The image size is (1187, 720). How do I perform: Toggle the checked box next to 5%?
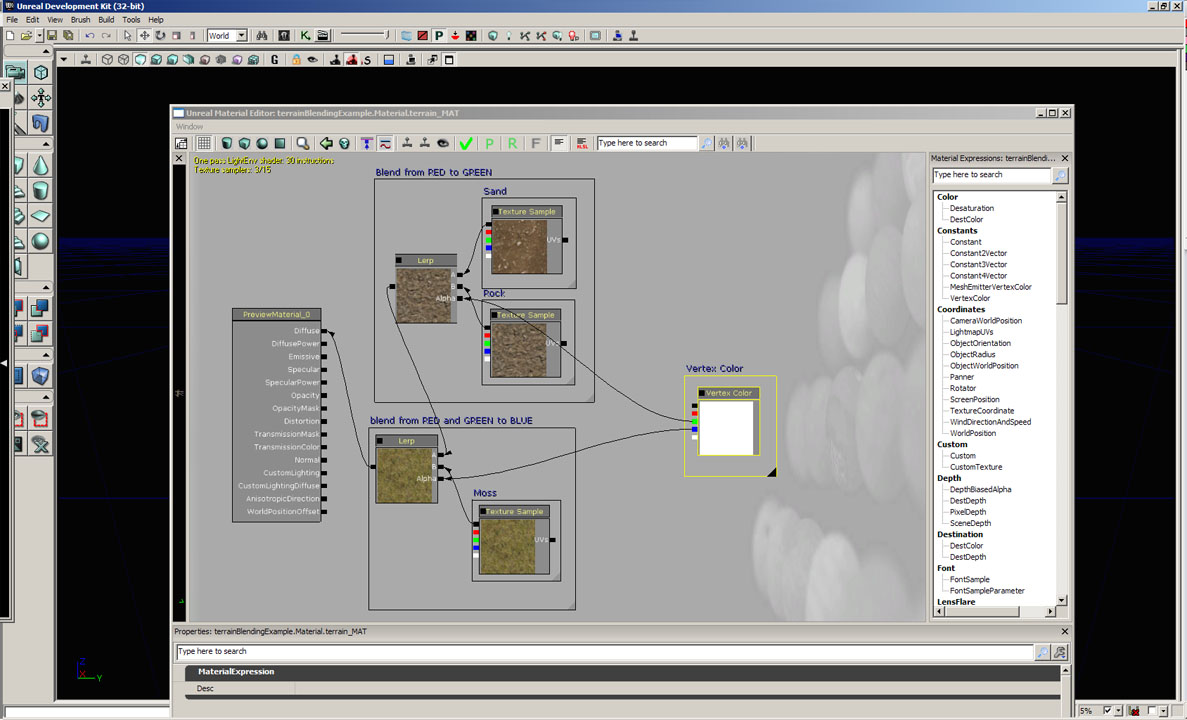[1106, 711]
